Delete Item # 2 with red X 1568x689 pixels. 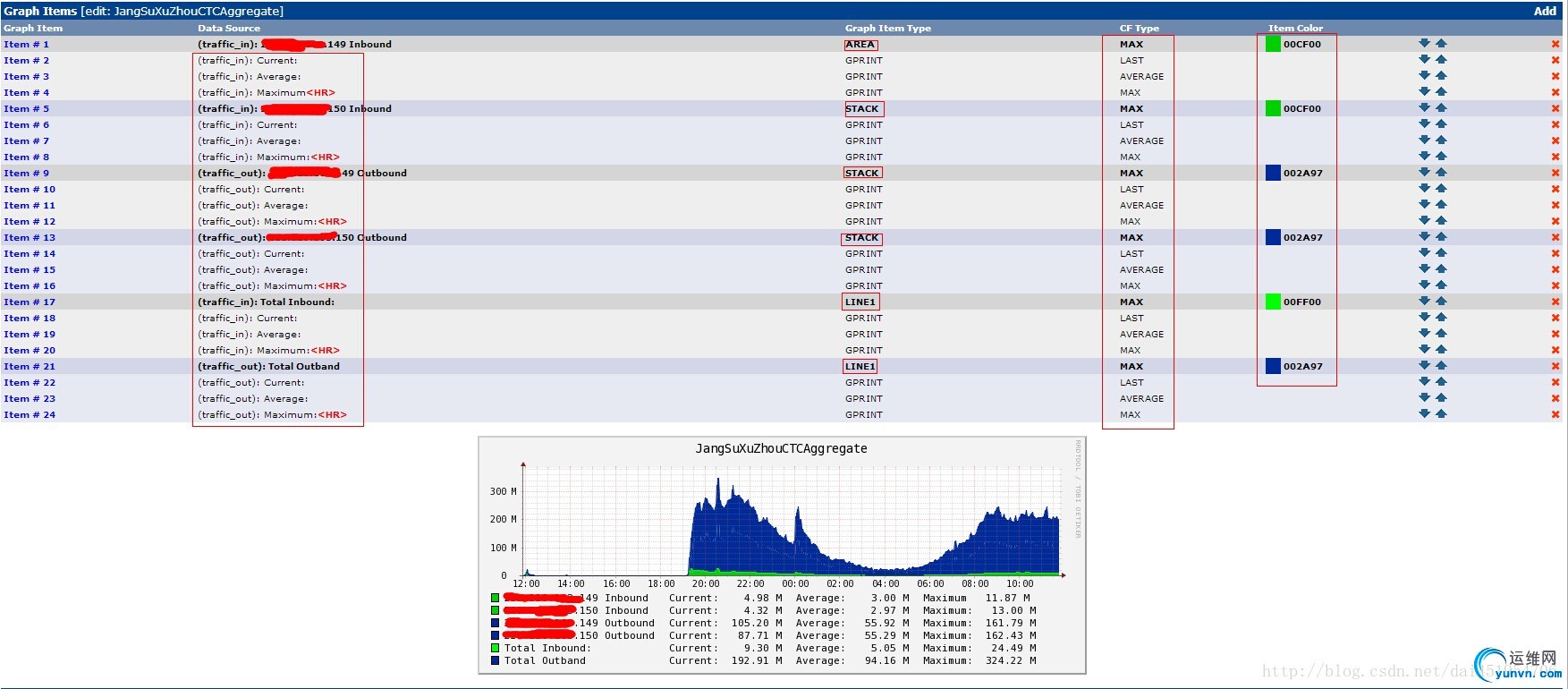pos(1555,60)
